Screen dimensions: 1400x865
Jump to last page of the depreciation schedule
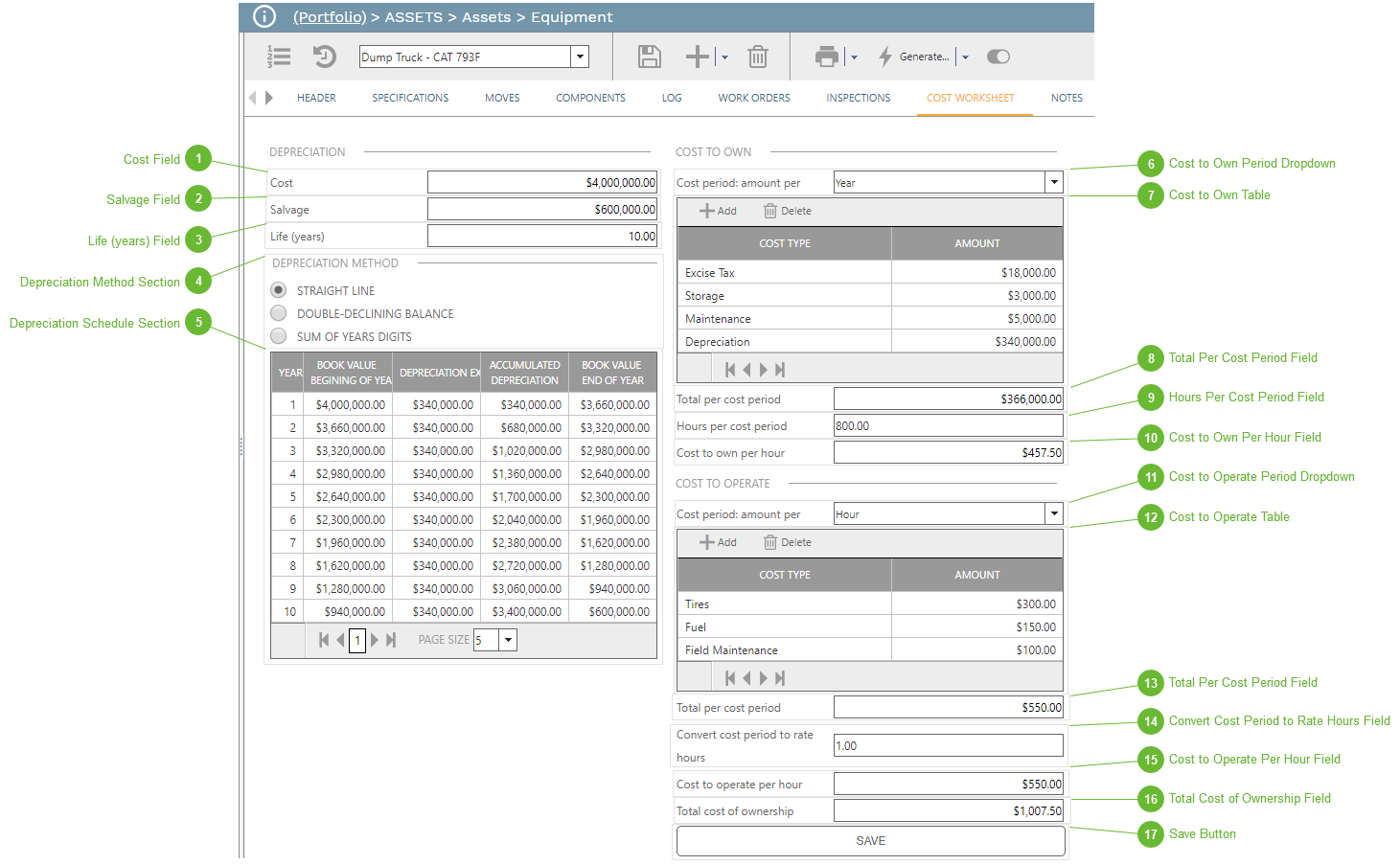click(x=390, y=640)
